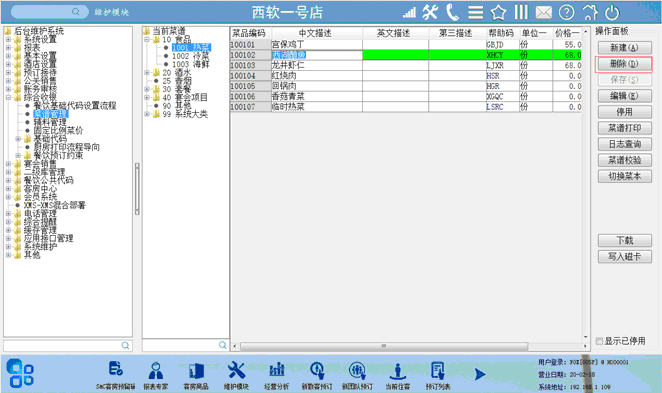Open 当前住客 from bottom toolbar

pyautogui.click(x=398, y=375)
